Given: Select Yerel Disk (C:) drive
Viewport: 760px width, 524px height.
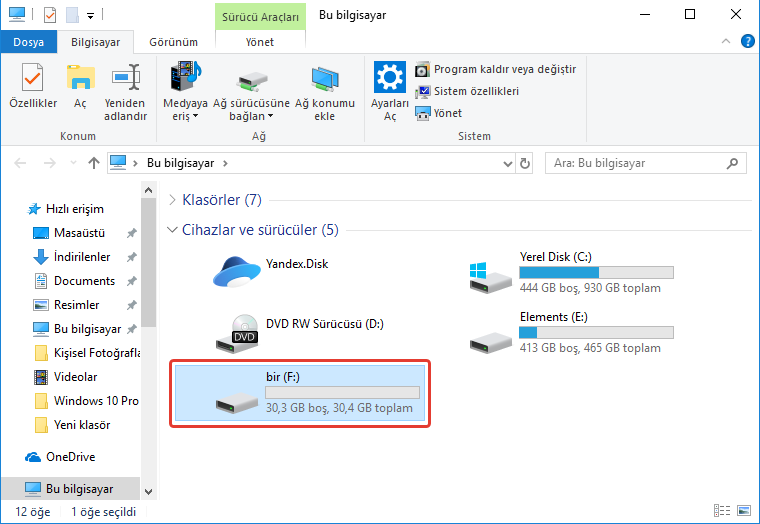Looking at the screenshot, I should (490, 272).
